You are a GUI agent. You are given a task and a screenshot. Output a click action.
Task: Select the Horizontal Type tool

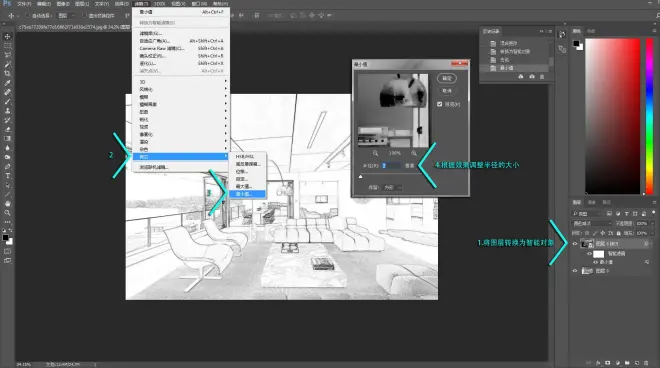[8, 176]
